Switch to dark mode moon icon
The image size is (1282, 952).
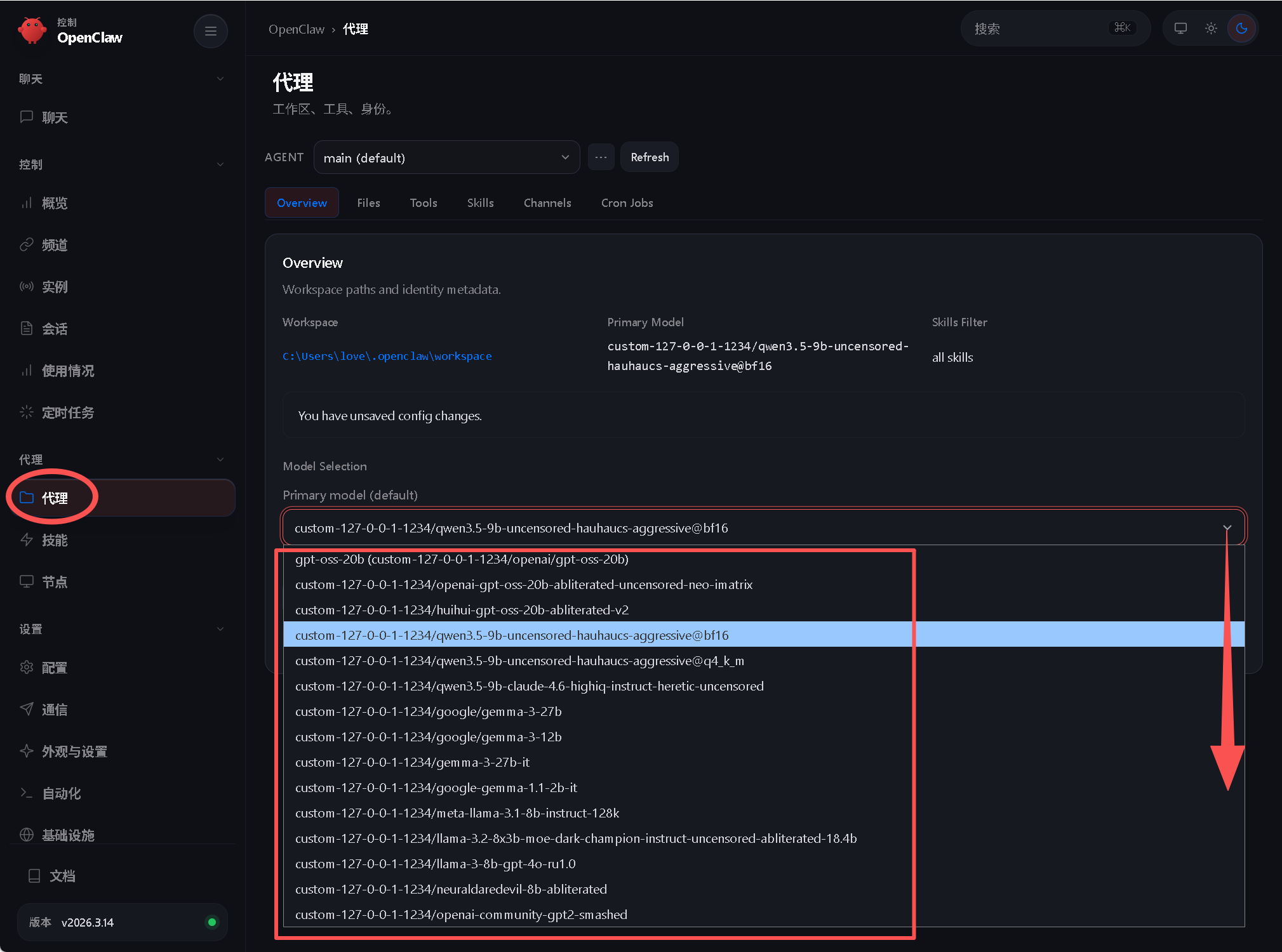pos(1241,29)
